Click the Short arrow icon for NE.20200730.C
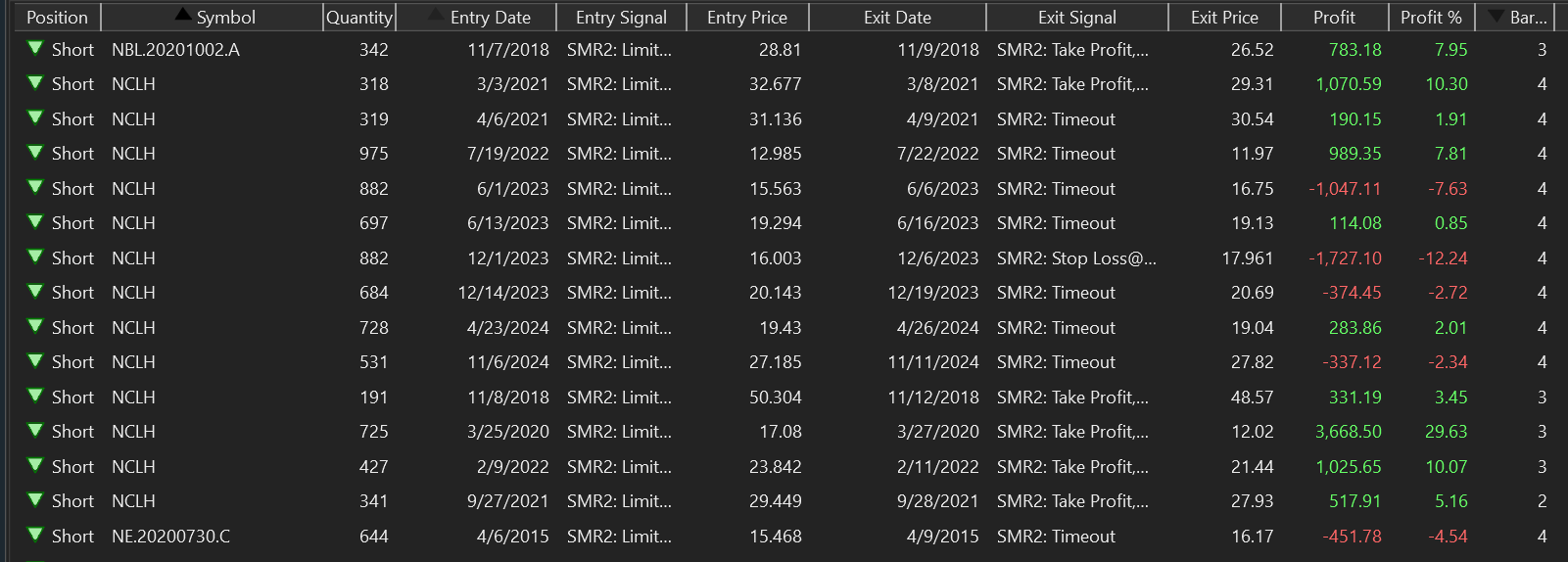 click(x=35, y=535)
